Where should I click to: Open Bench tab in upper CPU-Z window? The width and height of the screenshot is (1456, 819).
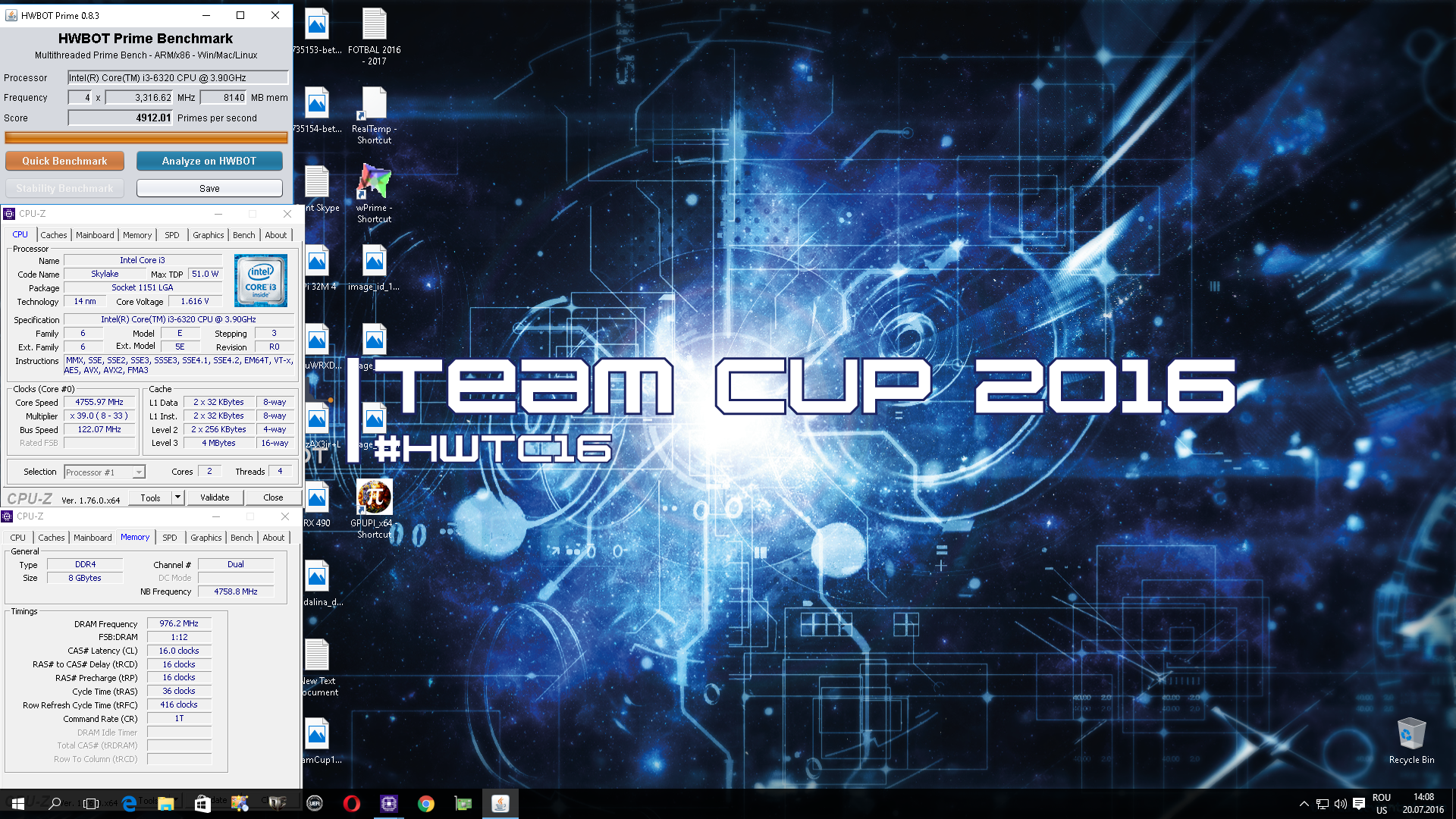tap(243, 235)
